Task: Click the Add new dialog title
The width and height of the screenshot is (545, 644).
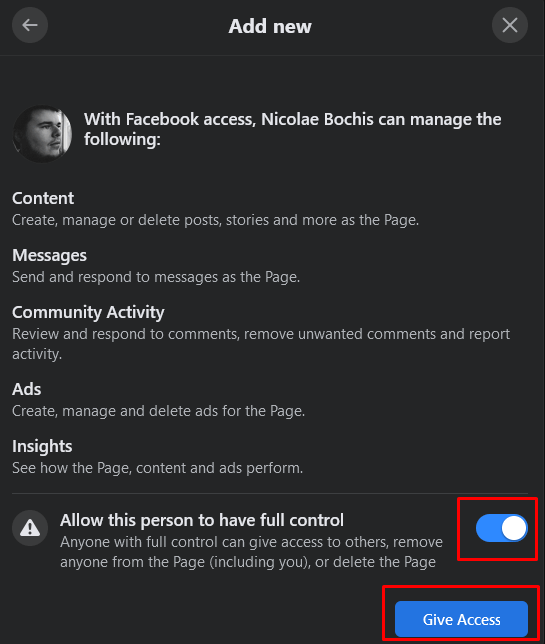Action: click(x=270, y=26)
